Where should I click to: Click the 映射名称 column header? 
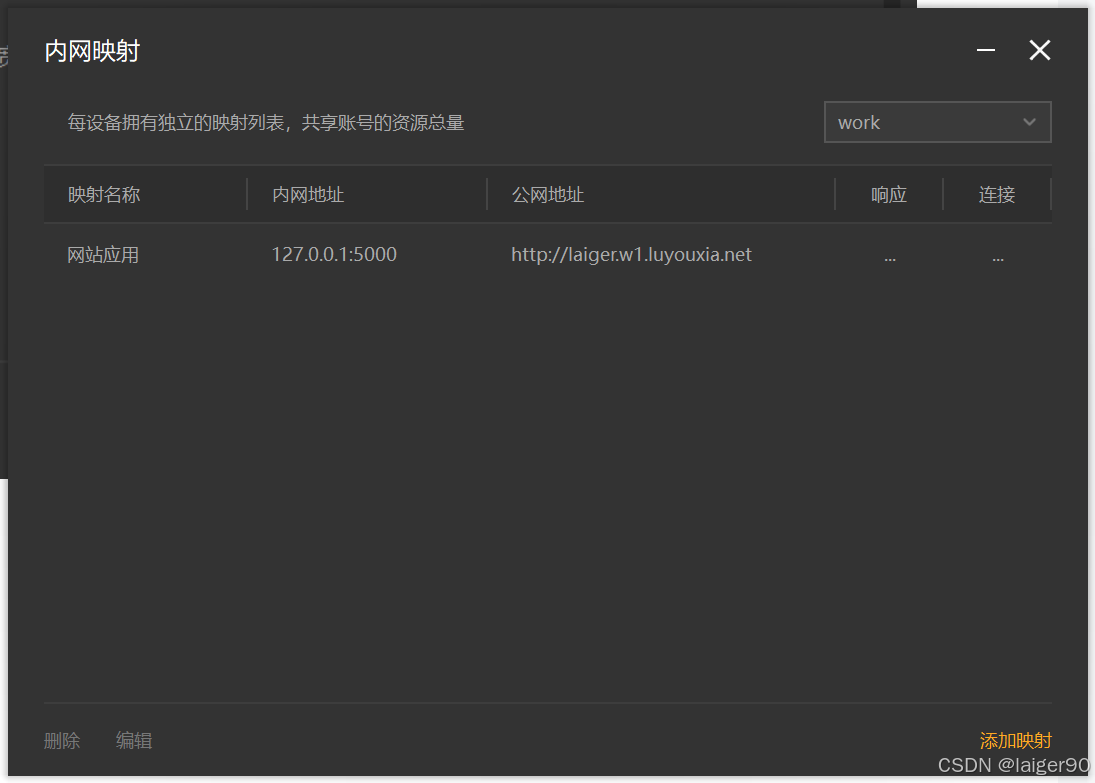(104, 194)
